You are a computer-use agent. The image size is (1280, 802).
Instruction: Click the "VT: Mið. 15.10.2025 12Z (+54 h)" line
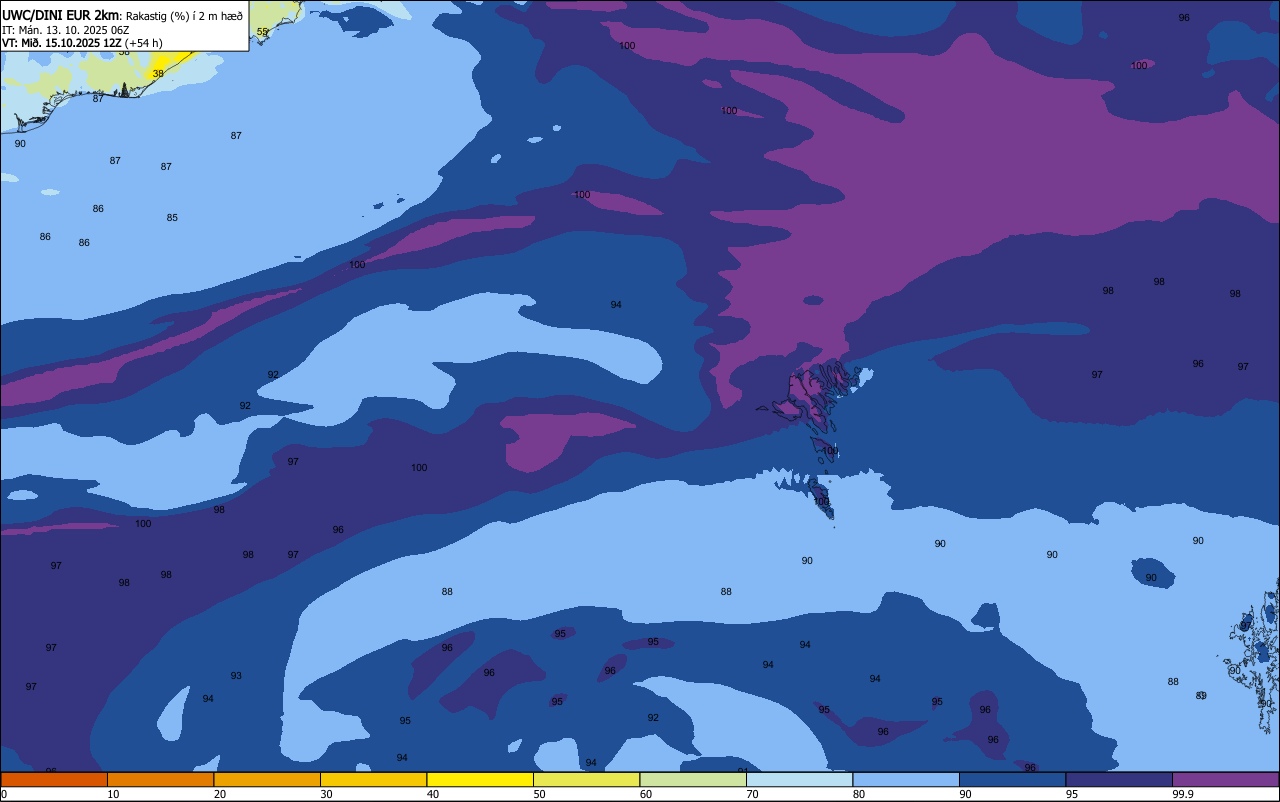pyautogui.click(x=82, y=43)
